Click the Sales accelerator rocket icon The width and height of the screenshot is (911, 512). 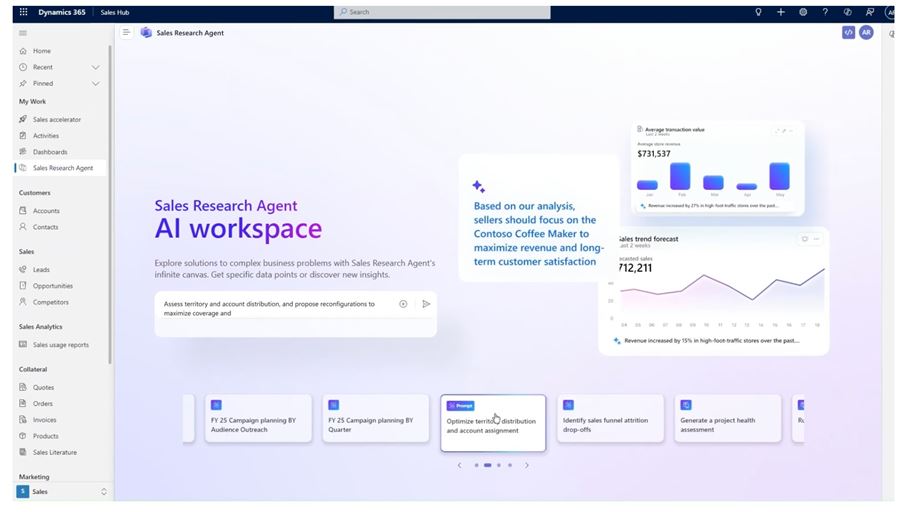pyautogui.click(x=23, y=119)
